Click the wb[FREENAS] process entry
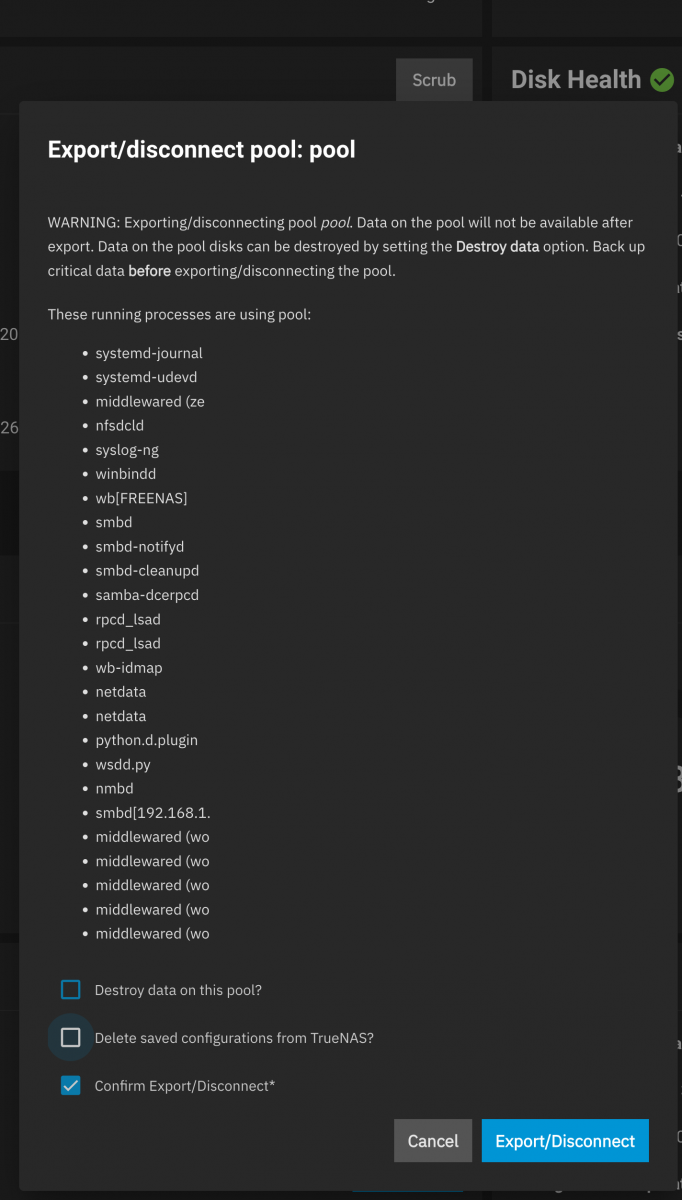This screenshot has width=682, height=1200. pos(142,498)
